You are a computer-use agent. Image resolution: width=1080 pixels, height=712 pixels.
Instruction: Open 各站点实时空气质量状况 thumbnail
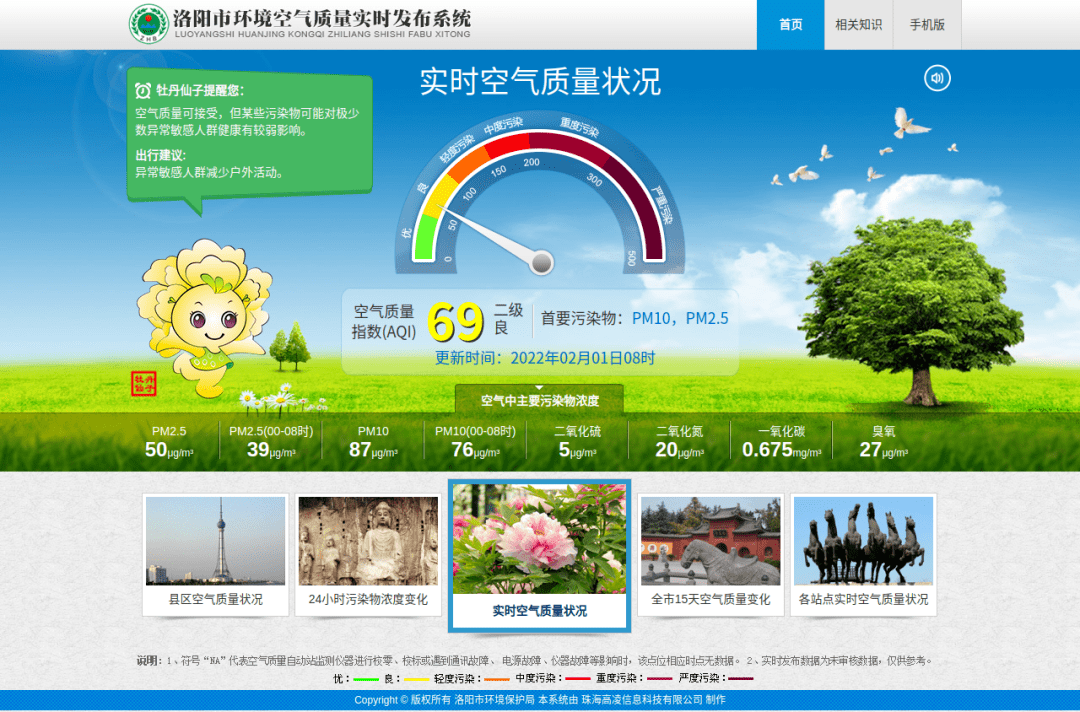(863, 554)
